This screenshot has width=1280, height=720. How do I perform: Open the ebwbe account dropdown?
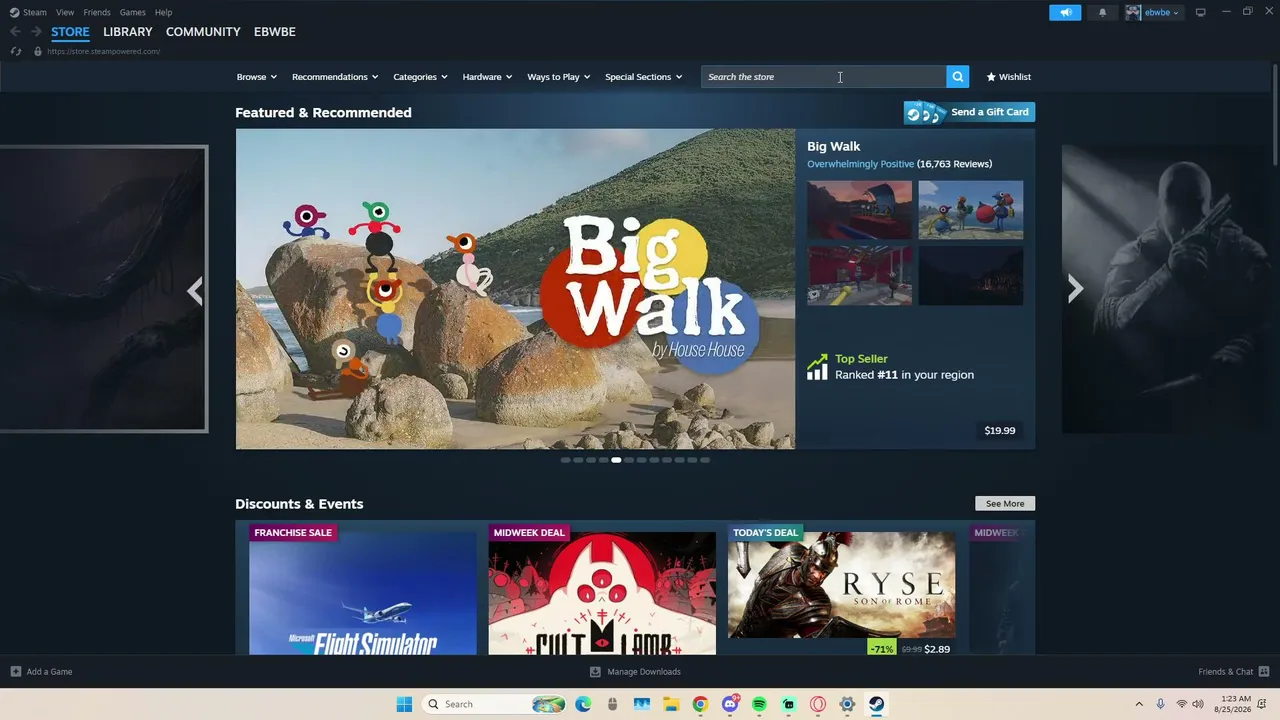point(1162,12)
